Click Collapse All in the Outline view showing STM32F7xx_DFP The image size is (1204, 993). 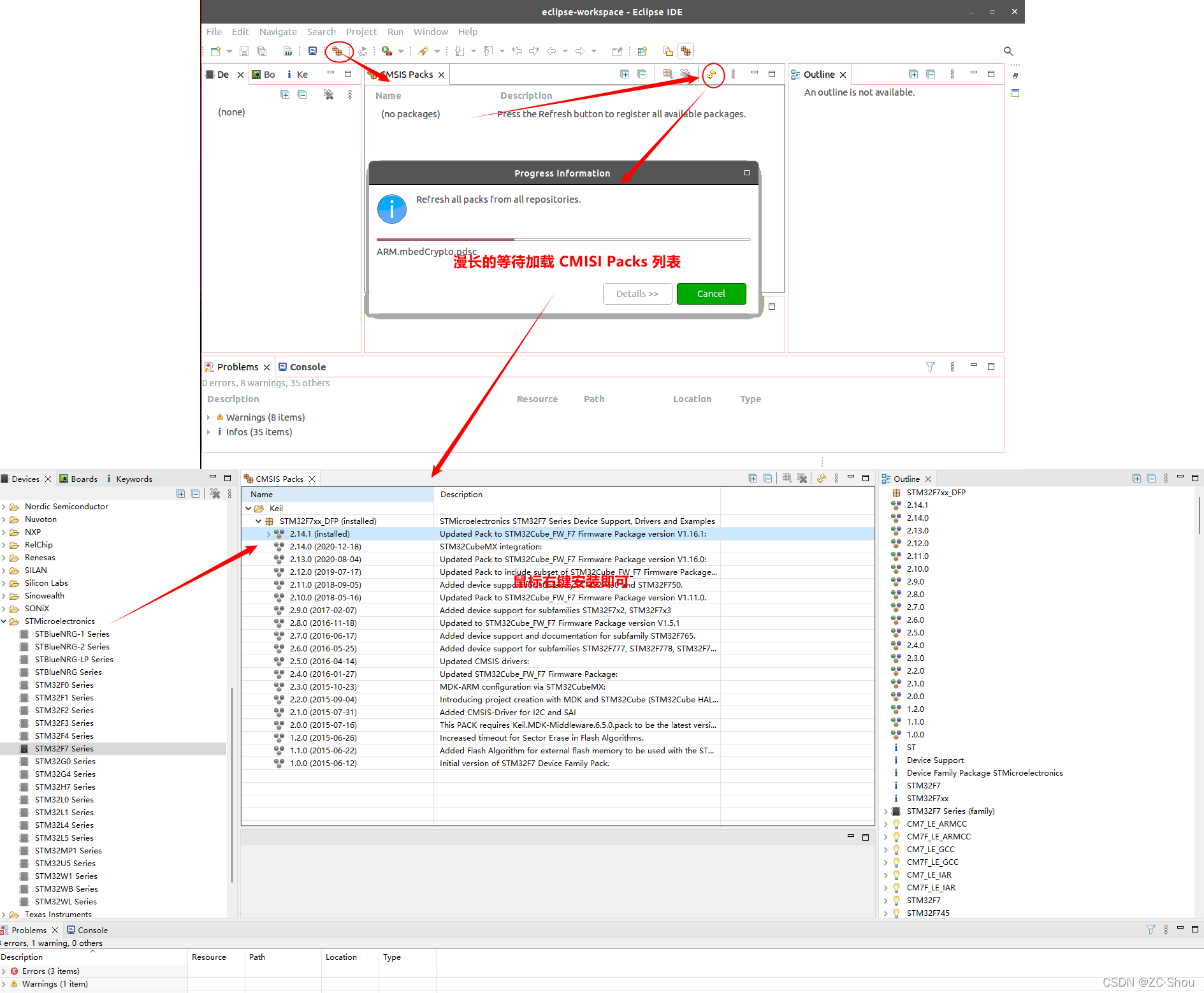tap(1151, 478)
